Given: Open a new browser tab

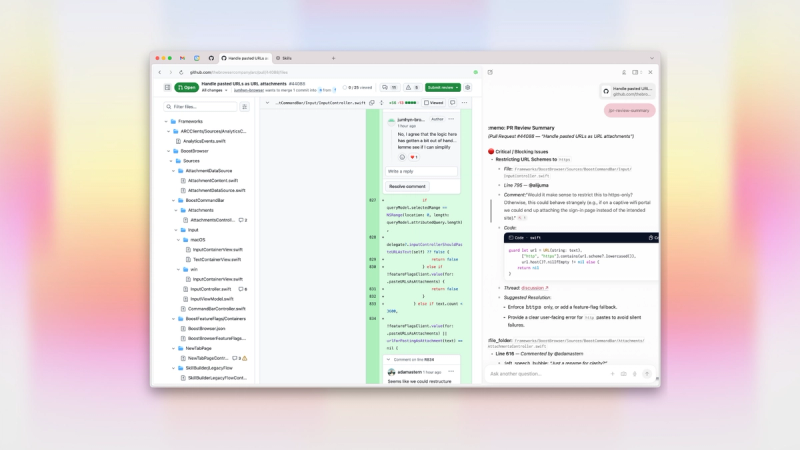Looking at the screenshot, I should tap(333, 58).
